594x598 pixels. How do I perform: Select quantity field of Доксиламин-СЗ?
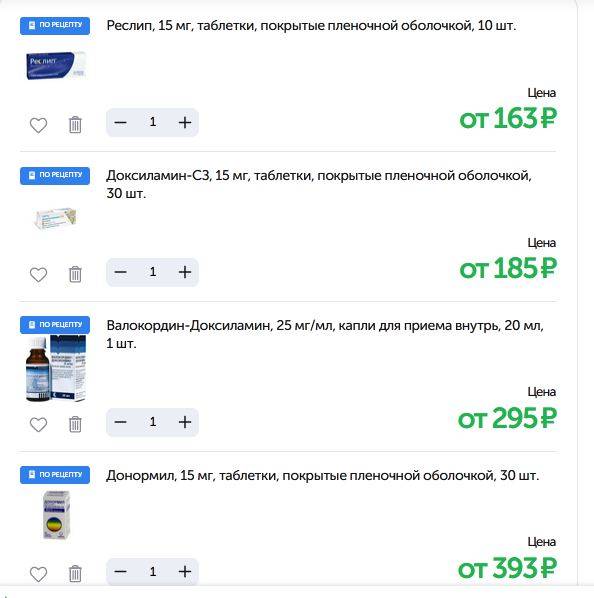[153, 272]
